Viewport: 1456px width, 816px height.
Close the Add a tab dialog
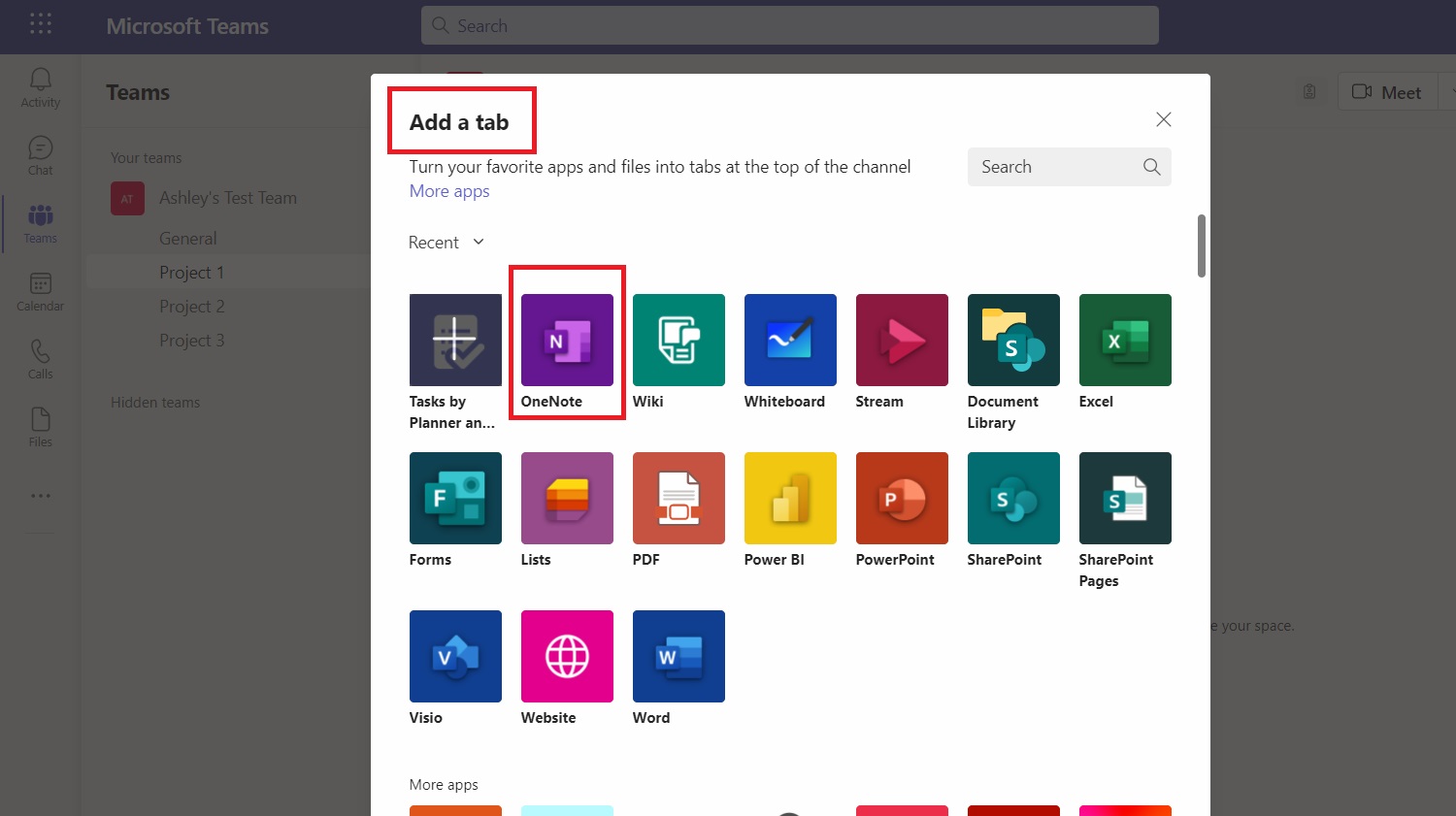click(x=1164, y=119)
